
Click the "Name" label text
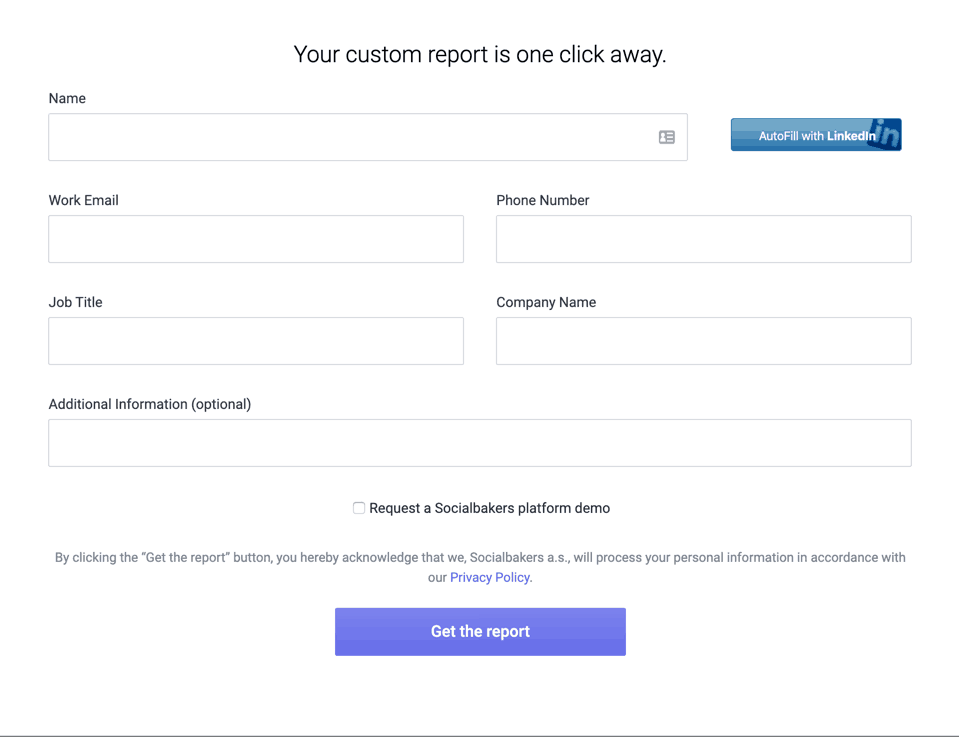click(67, 98)
